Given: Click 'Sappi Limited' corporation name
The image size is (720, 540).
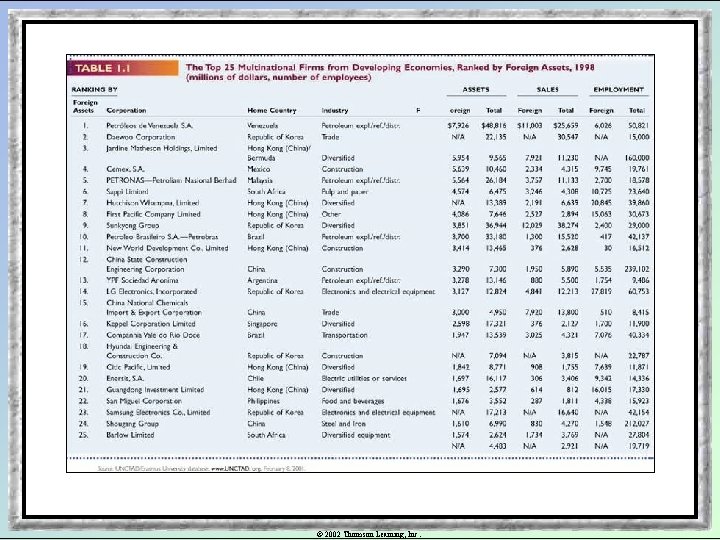Looking at the screenshot, I should pos(127,191).
